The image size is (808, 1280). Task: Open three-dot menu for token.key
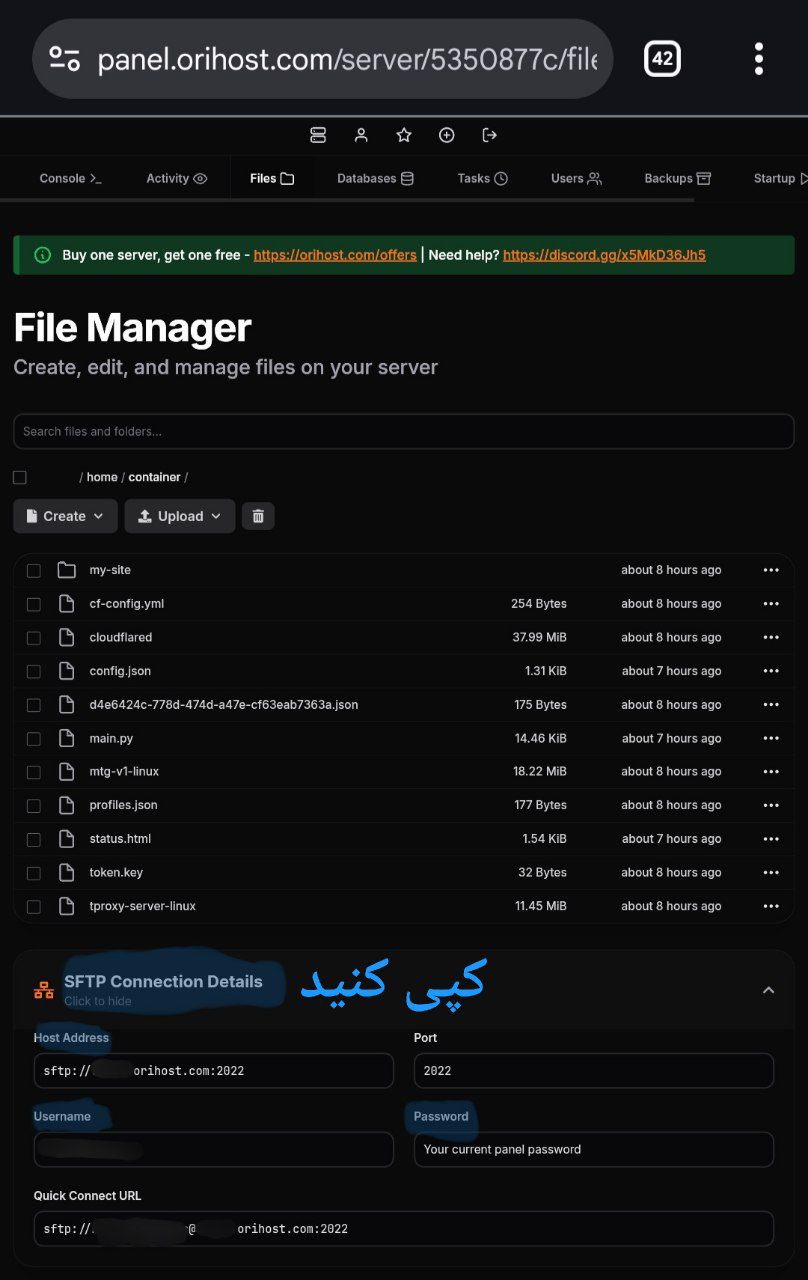771,872
